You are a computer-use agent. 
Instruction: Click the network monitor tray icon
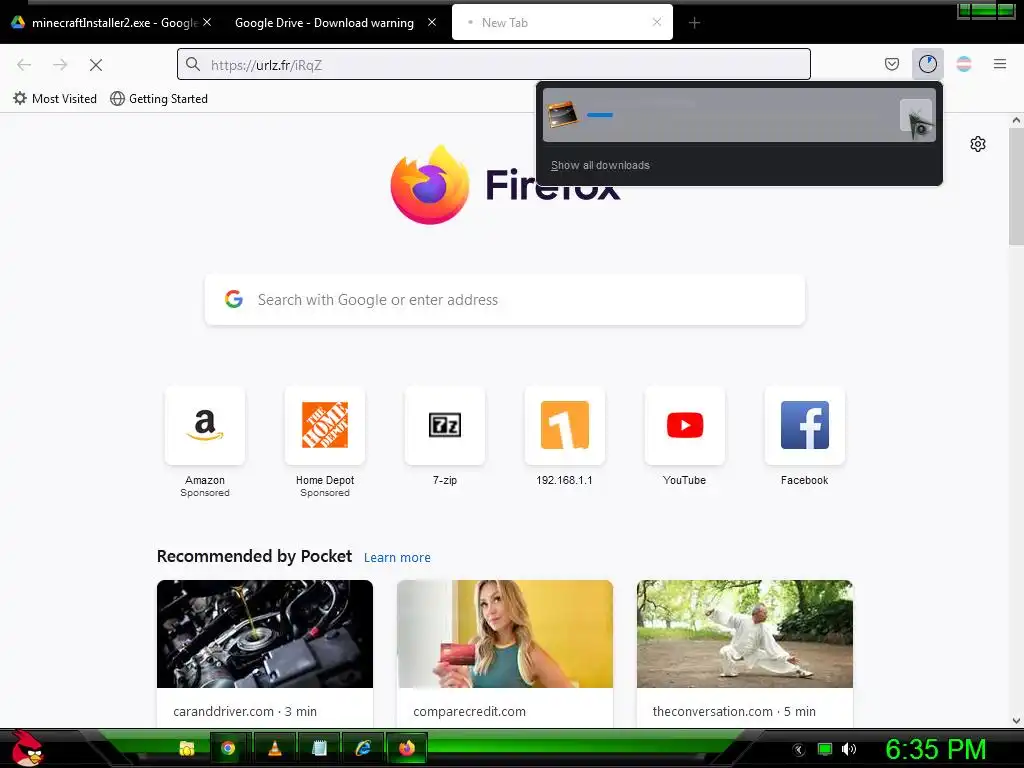[x=825, y=749]
